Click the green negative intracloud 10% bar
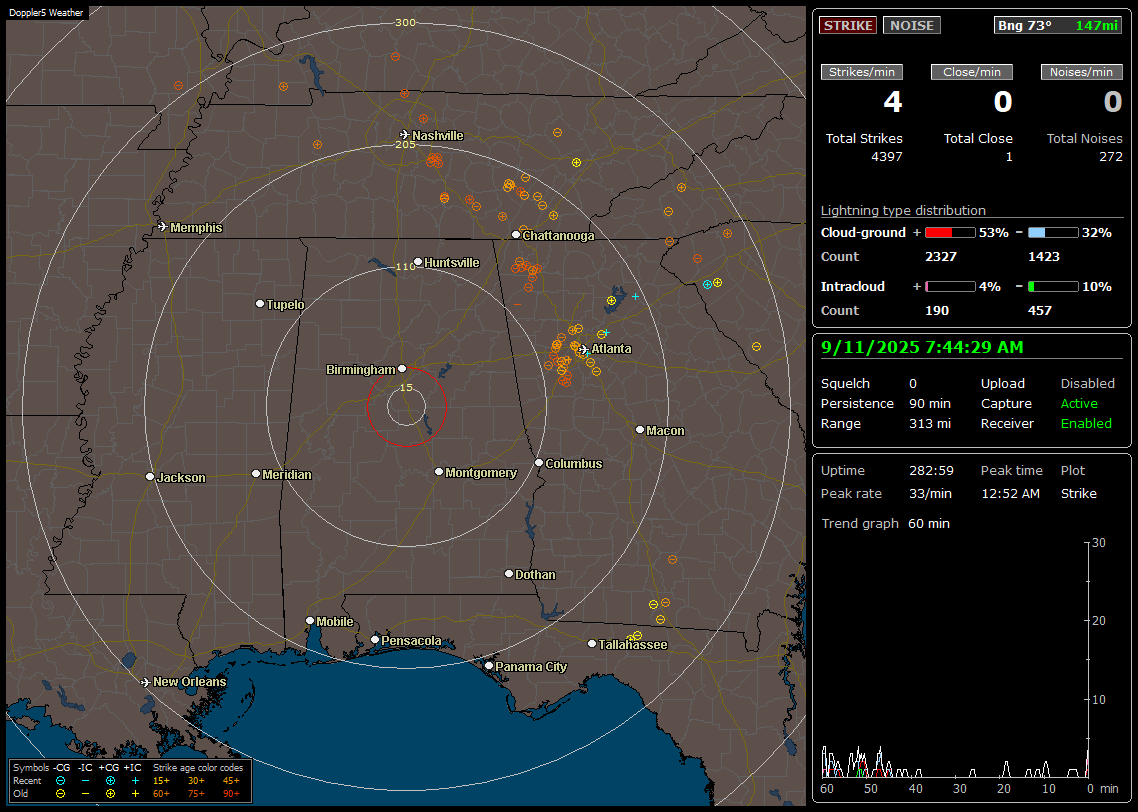This screenshot has width=1138, height=812. click(1053, 287)
